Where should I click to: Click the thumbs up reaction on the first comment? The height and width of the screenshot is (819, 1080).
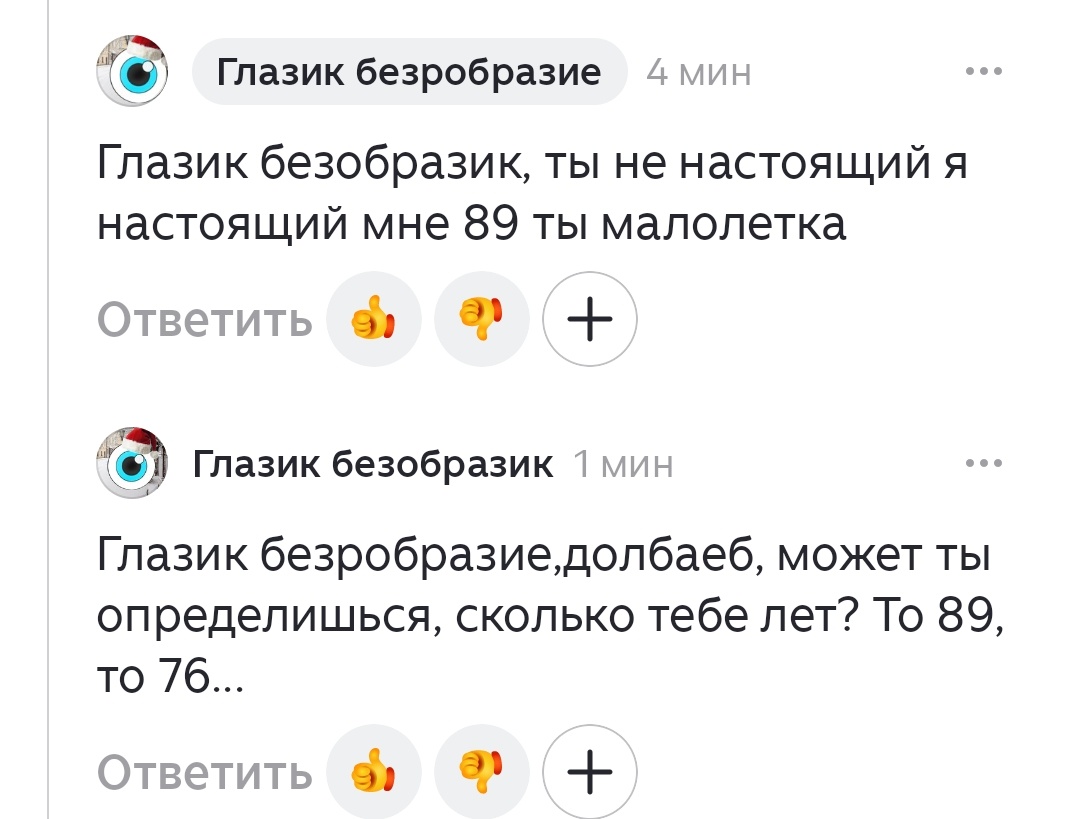[374, 319]
